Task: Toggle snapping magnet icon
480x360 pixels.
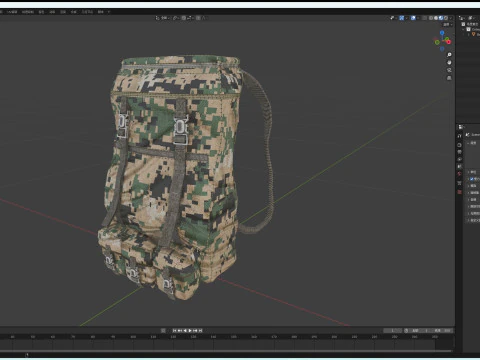Action: (184, 18)
